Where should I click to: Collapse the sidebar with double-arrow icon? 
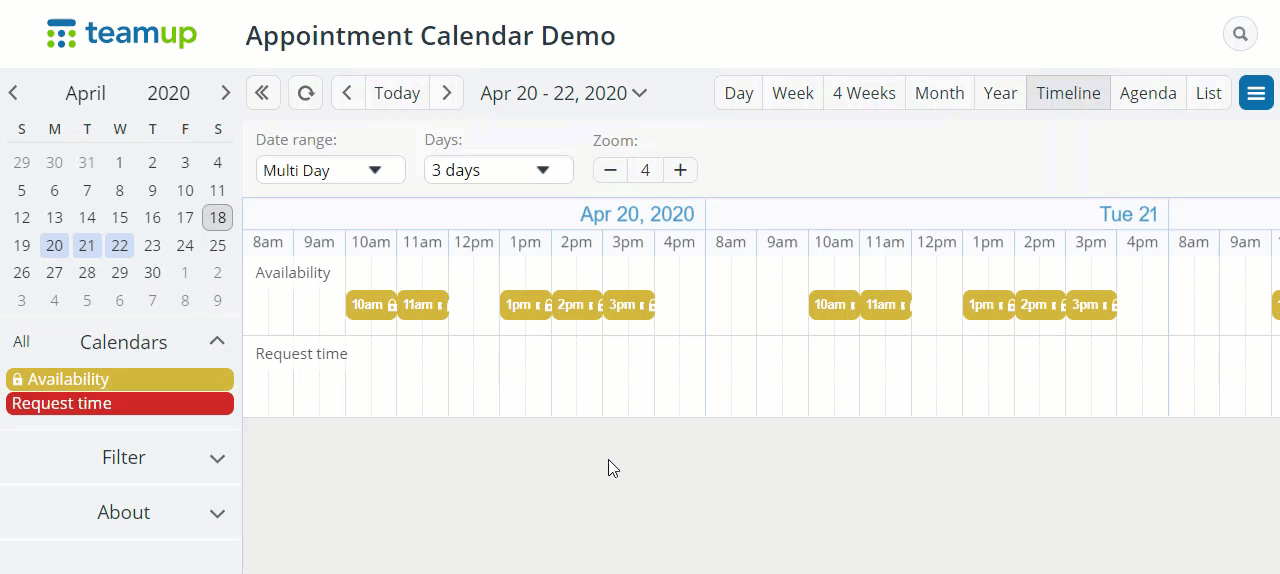click(x=262, y=93)
